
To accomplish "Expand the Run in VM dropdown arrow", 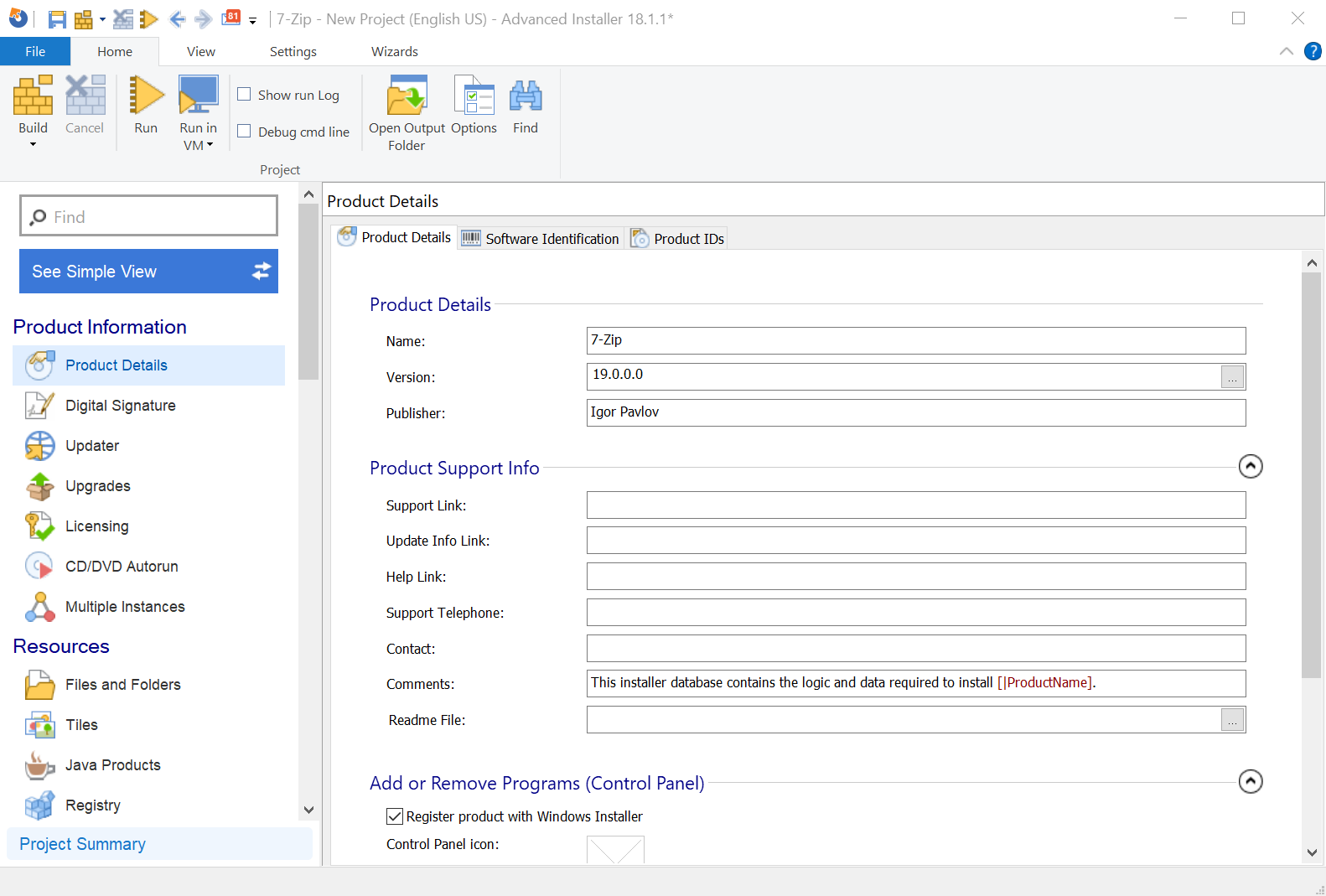I will (210, 145).
